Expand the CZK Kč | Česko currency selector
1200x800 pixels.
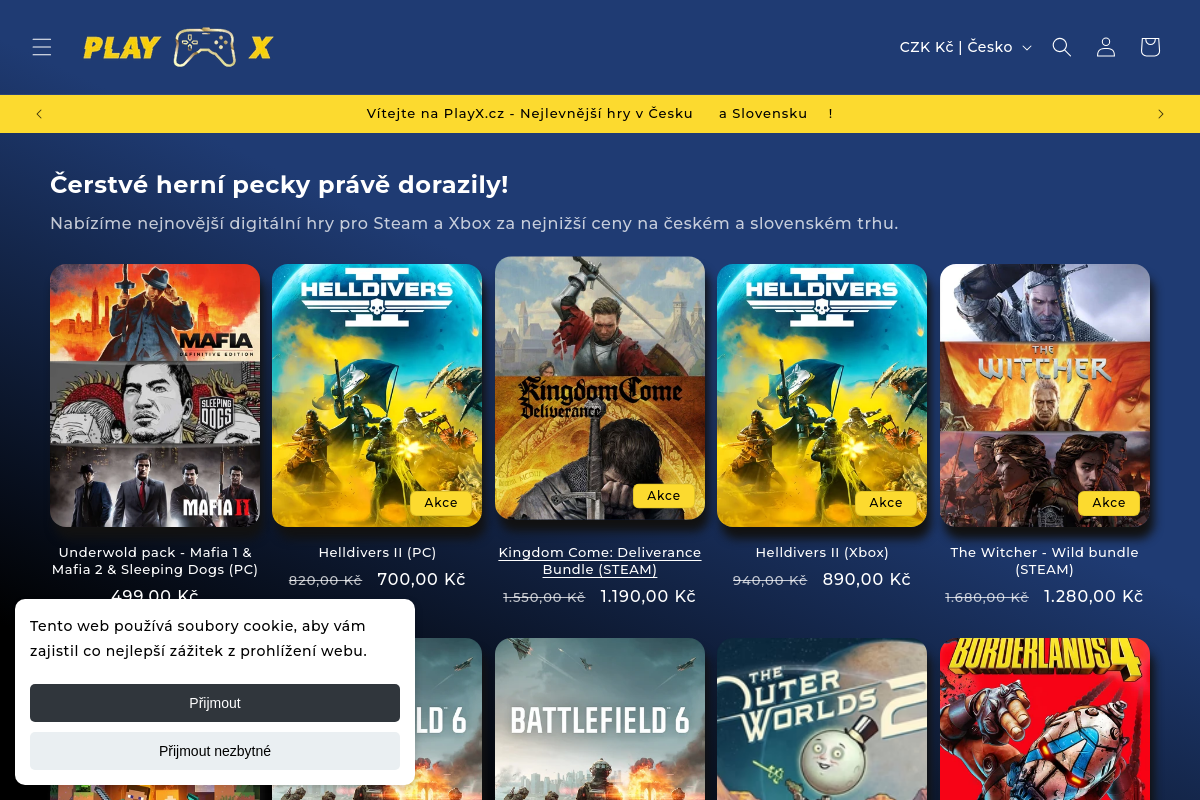click(965, 47)
